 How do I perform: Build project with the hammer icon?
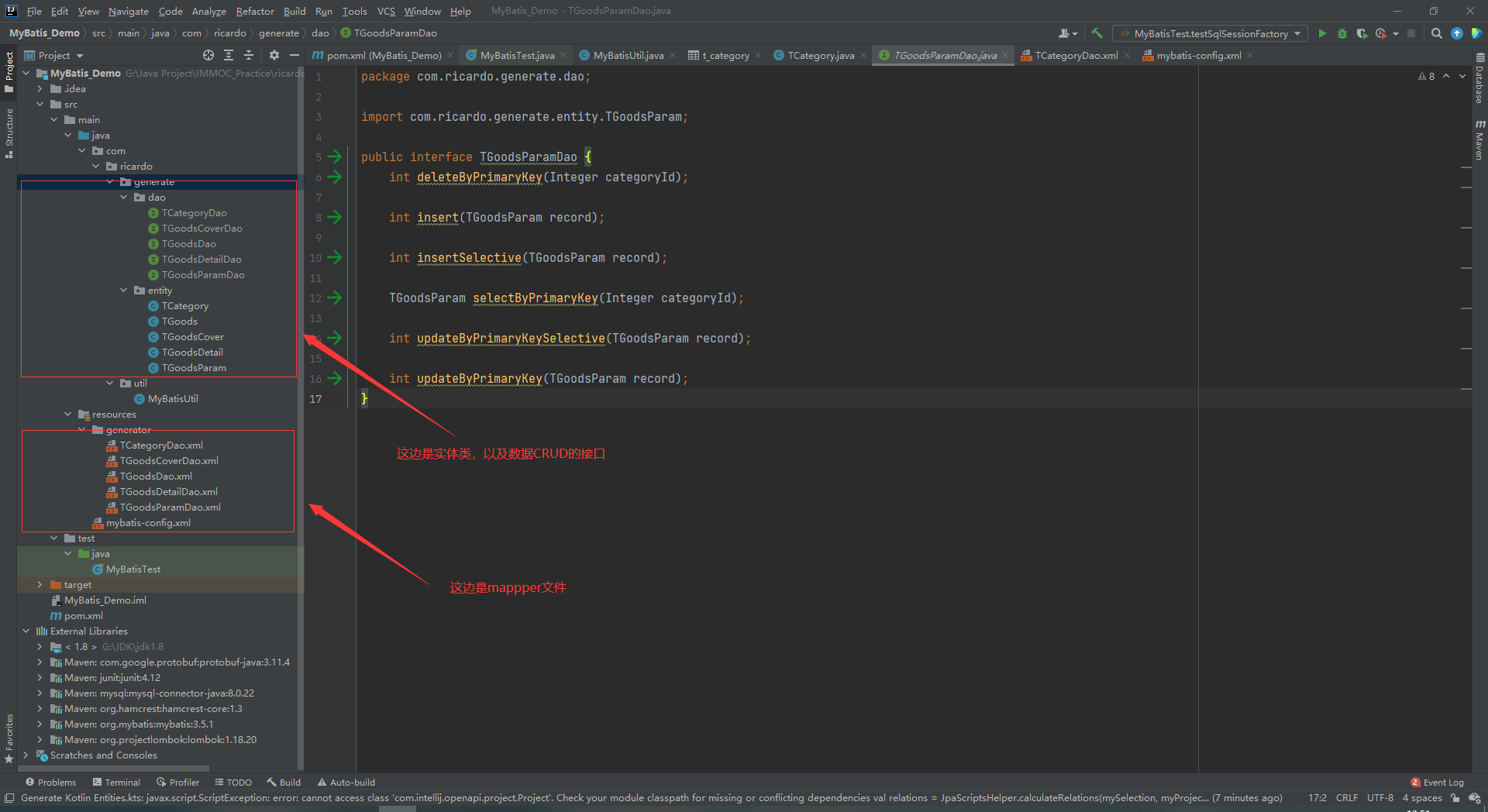click(1097, 33)
